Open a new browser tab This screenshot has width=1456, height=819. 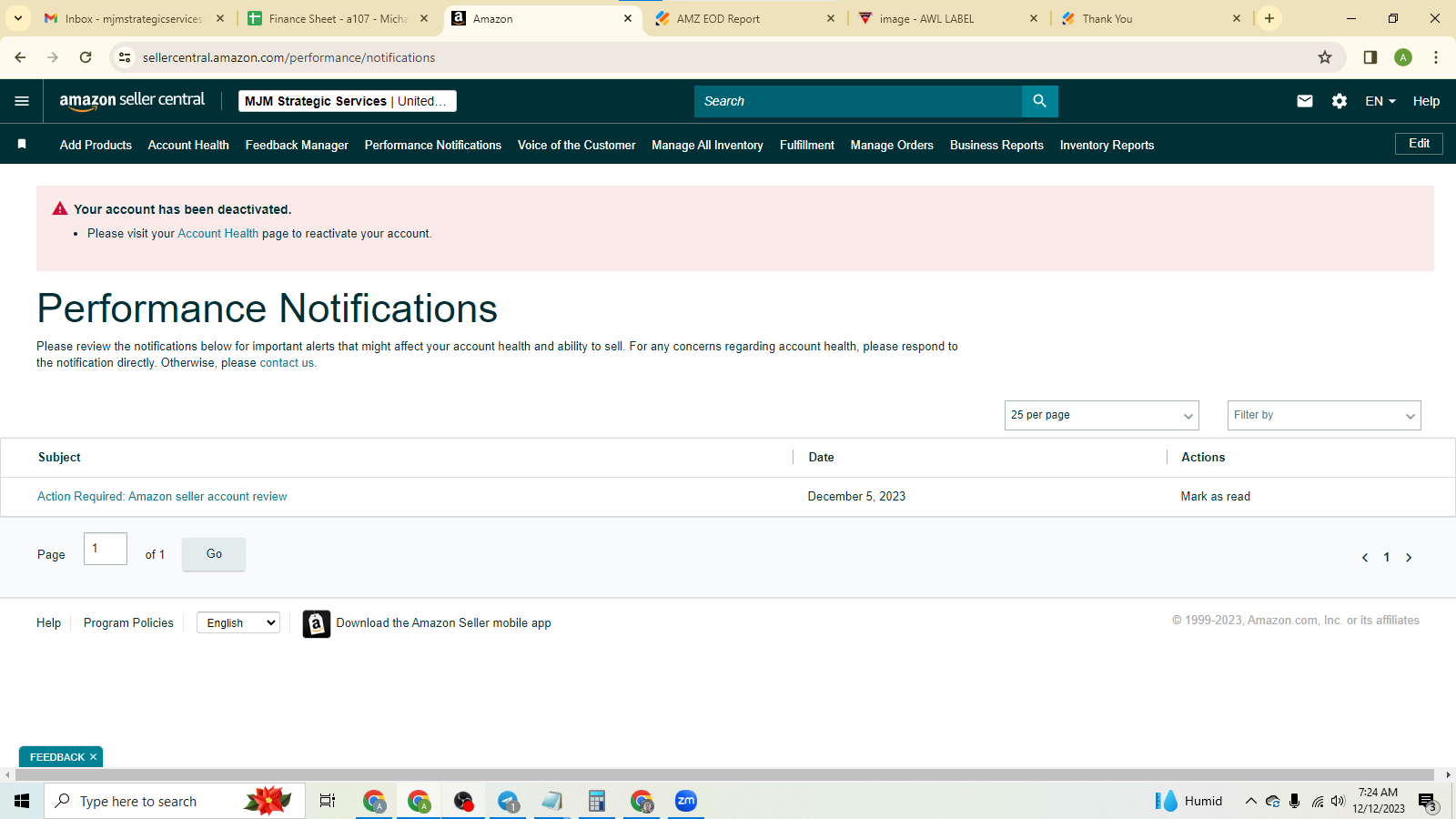click(x=1269, y=18)
